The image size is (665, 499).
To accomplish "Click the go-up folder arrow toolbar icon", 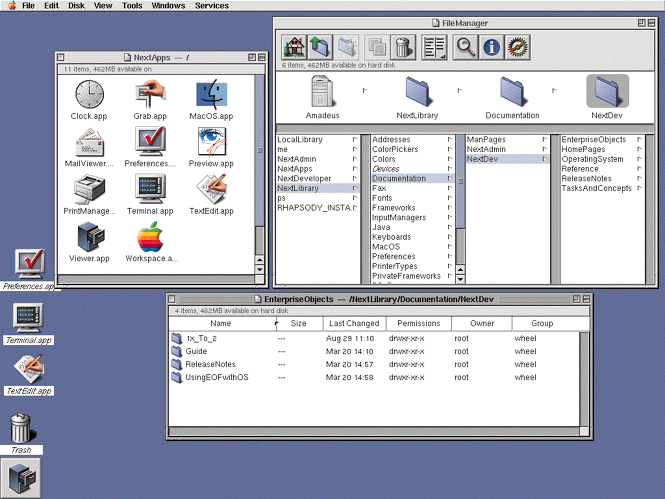I will pos(320,47).
